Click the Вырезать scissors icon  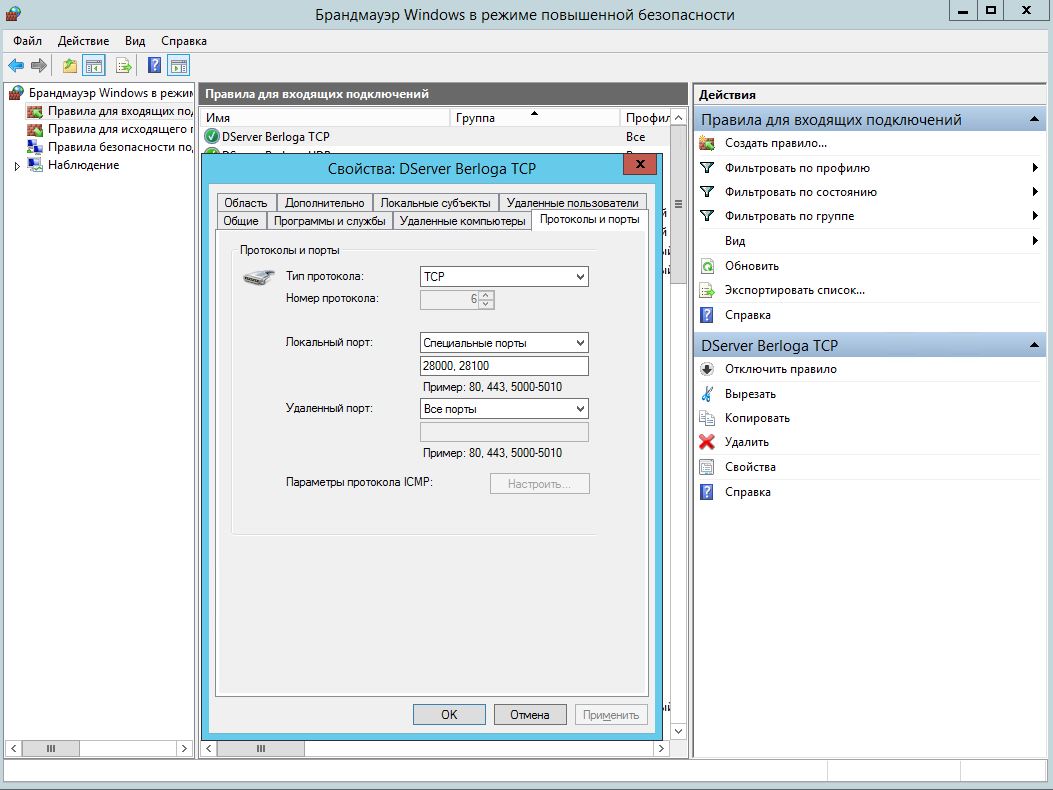706,394
